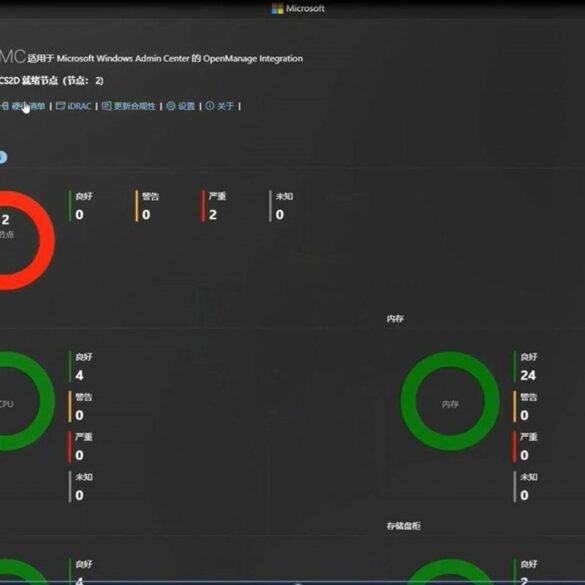Open the 设置 link

coord(186,106)
